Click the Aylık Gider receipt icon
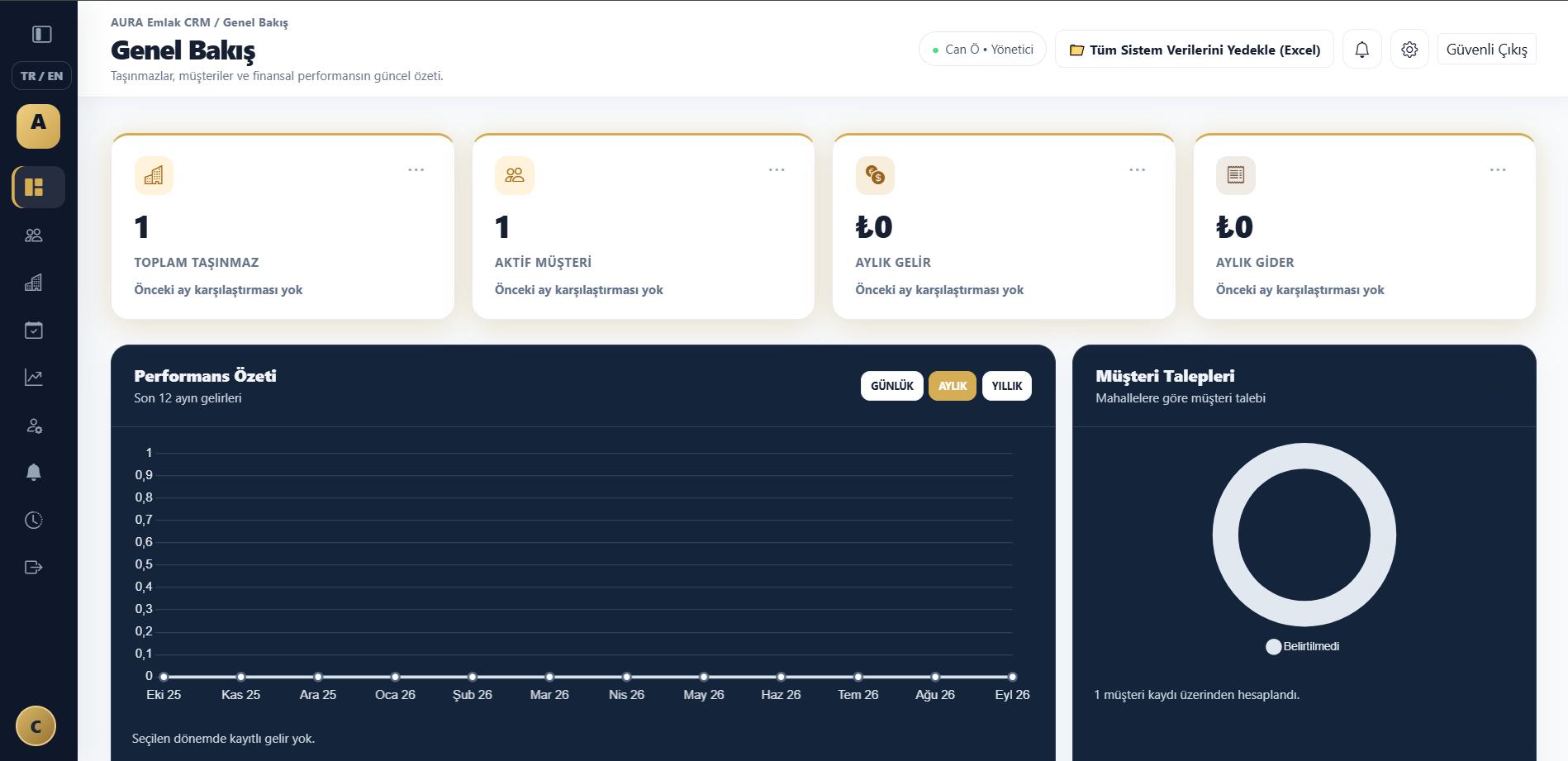The image size is (1568, 761). tap(1236, 175)
